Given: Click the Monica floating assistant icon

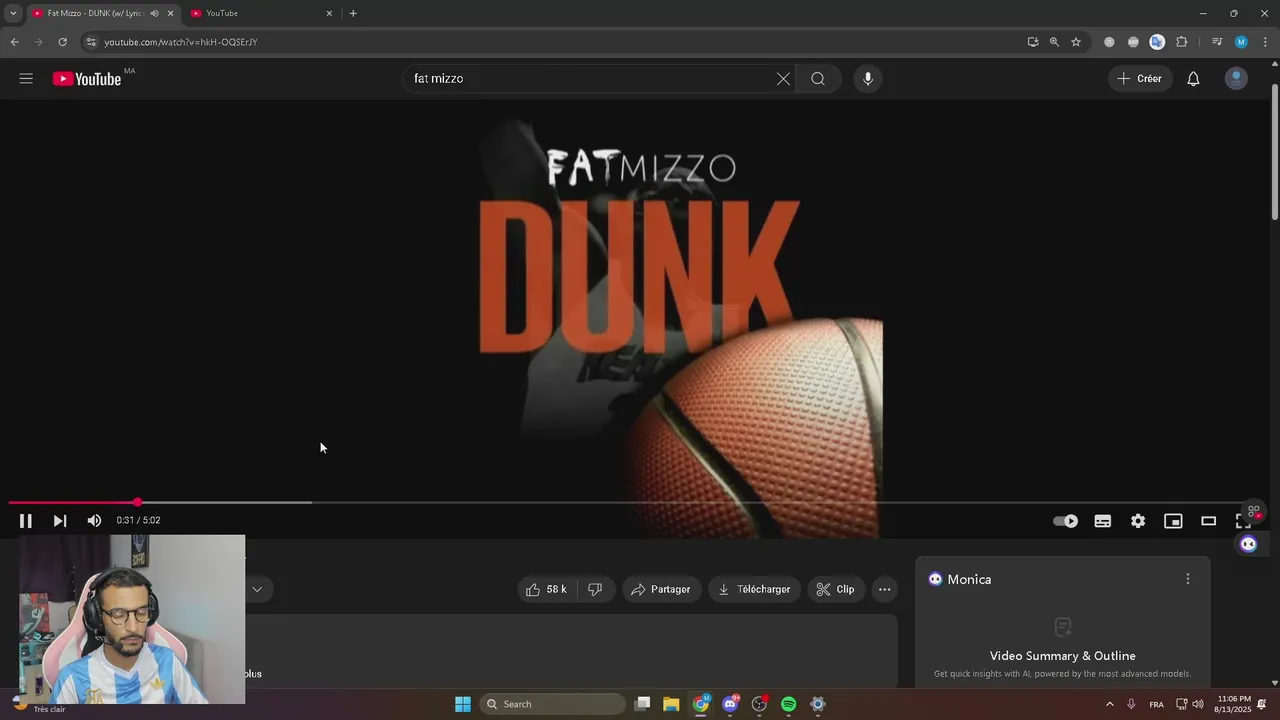Looking at the screenshot, I should coord(1248,544).
